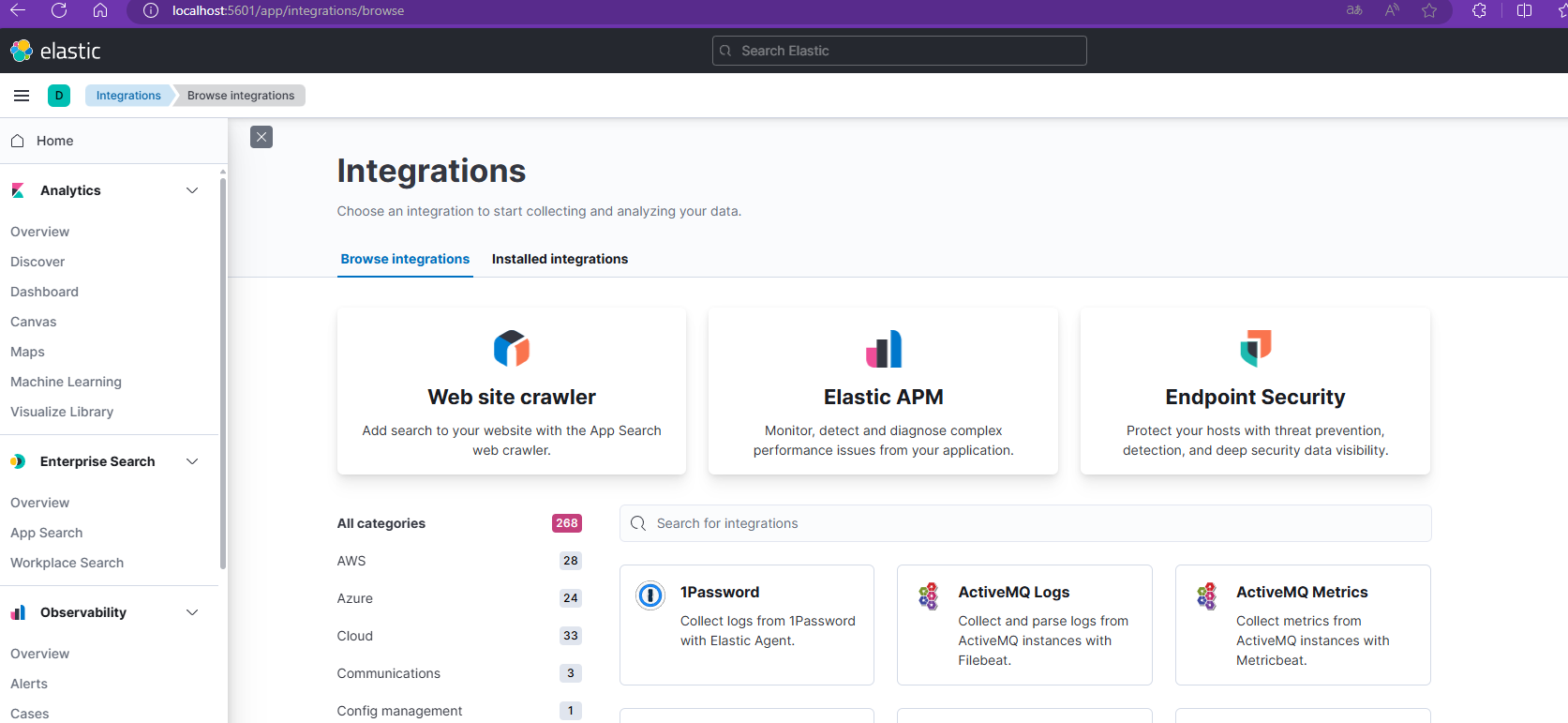Viewport: 1568px width, 723px height.
Task: Activate the read aloud icon
Action: coord(1392,10)
